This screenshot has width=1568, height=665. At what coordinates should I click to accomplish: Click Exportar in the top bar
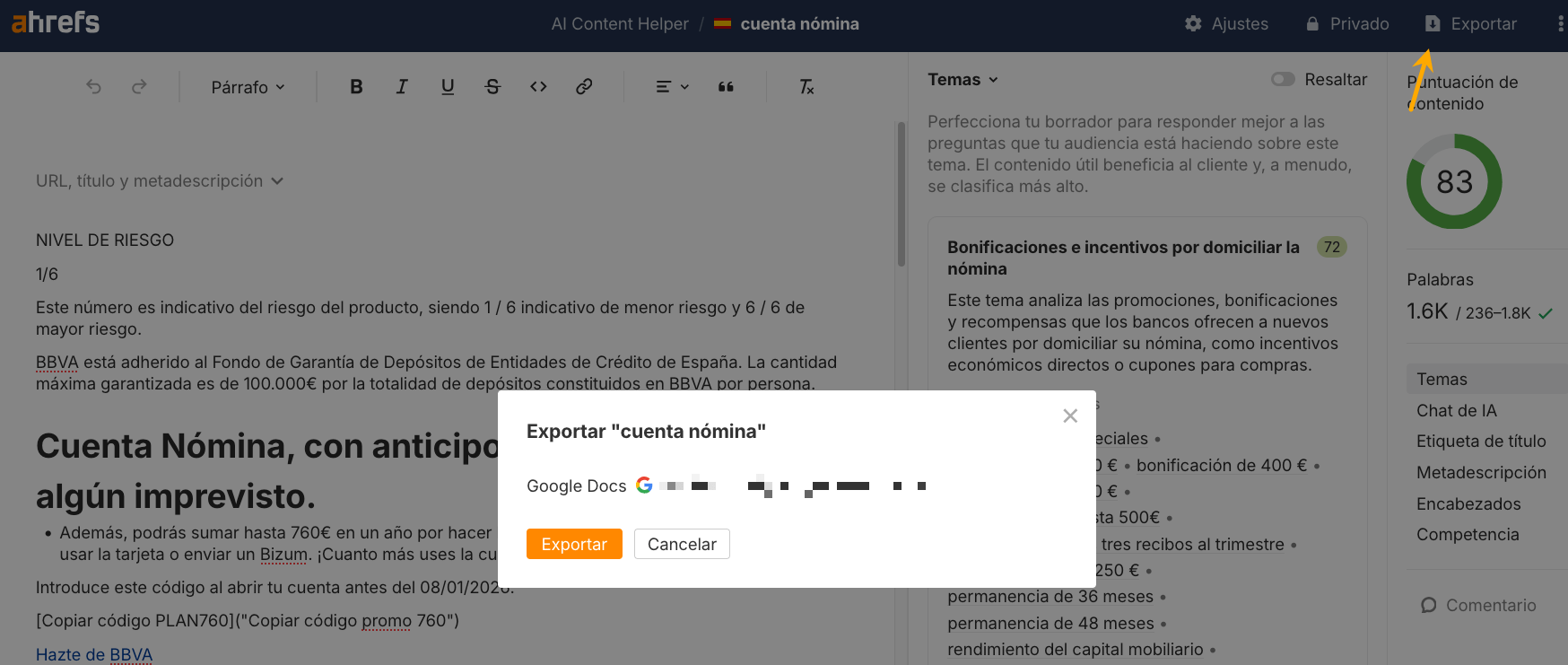[x=1471, y=24]
